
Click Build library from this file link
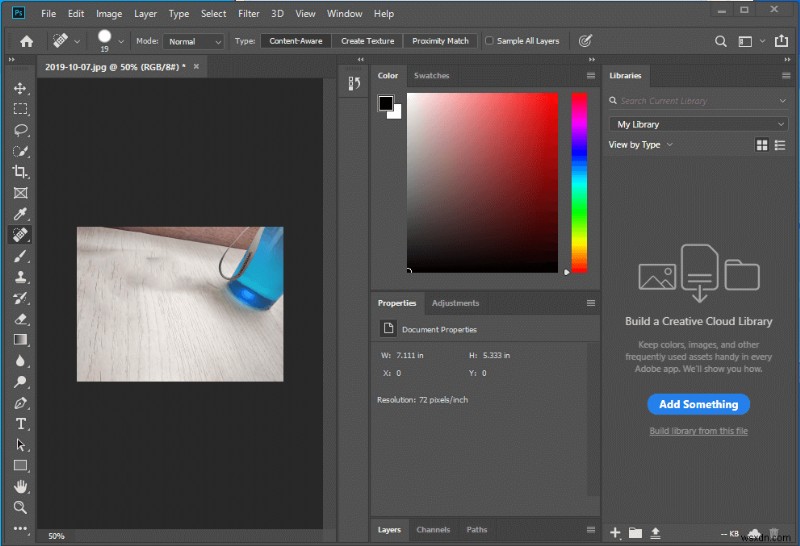tap(698, 431)
